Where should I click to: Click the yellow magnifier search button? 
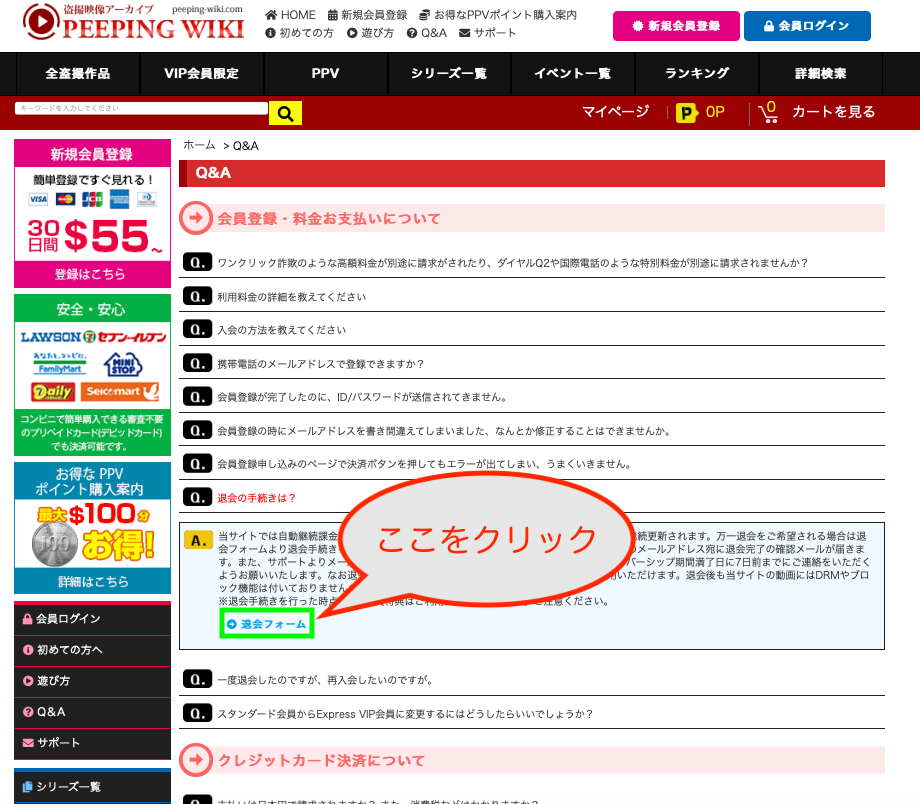tap(285, 113)
